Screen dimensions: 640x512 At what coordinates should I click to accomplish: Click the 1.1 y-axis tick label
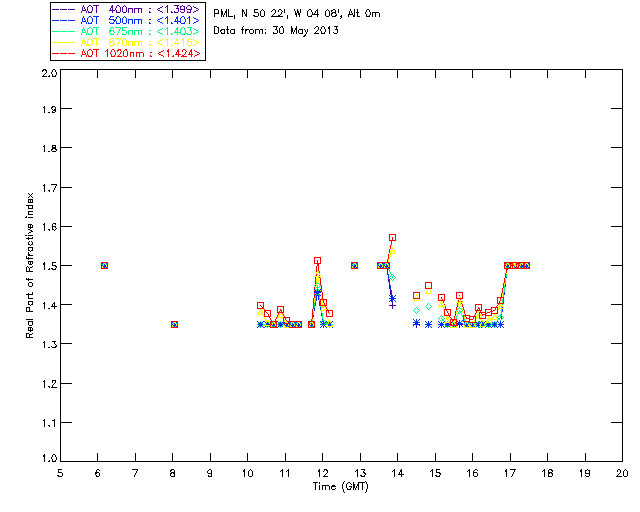click(x=49, y=423)
